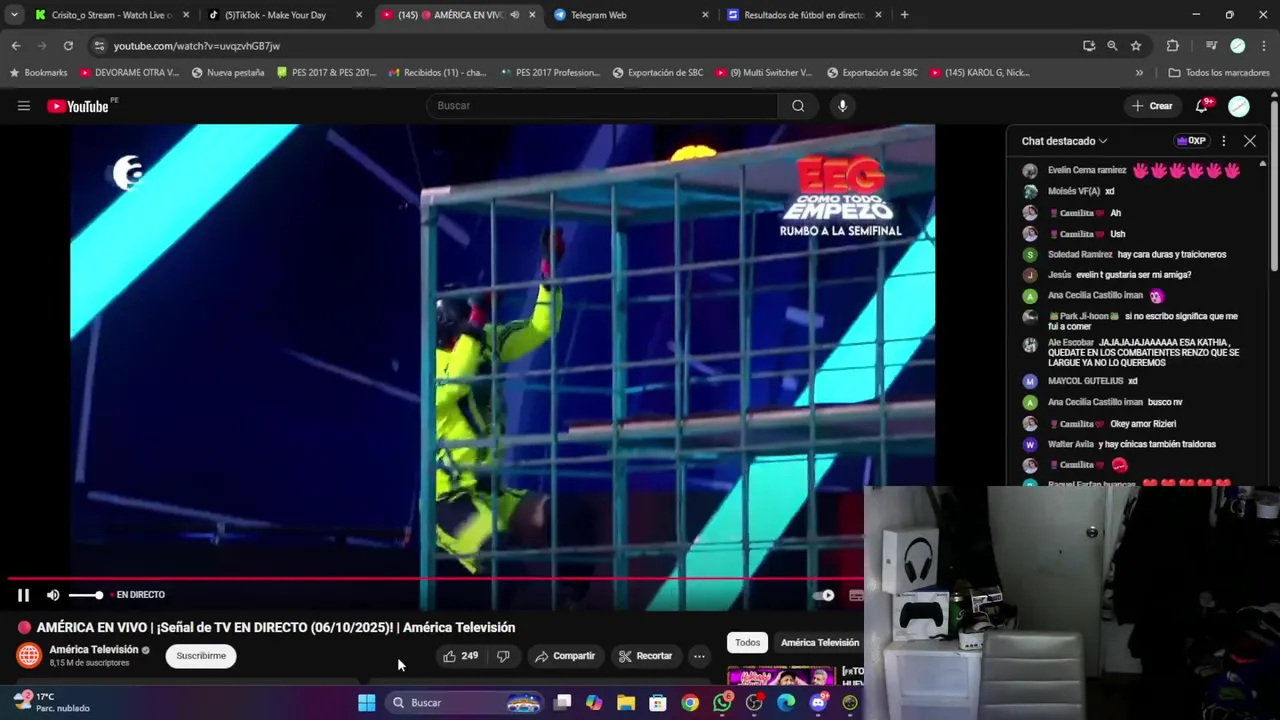Select the Todos filter chip
Screen dimensions: 1280x720
click(x=747, y=643)
